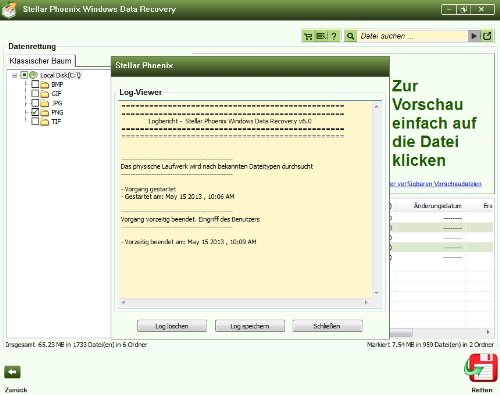
Task: Click the Retten label
Action: click(x=482, y=390)
